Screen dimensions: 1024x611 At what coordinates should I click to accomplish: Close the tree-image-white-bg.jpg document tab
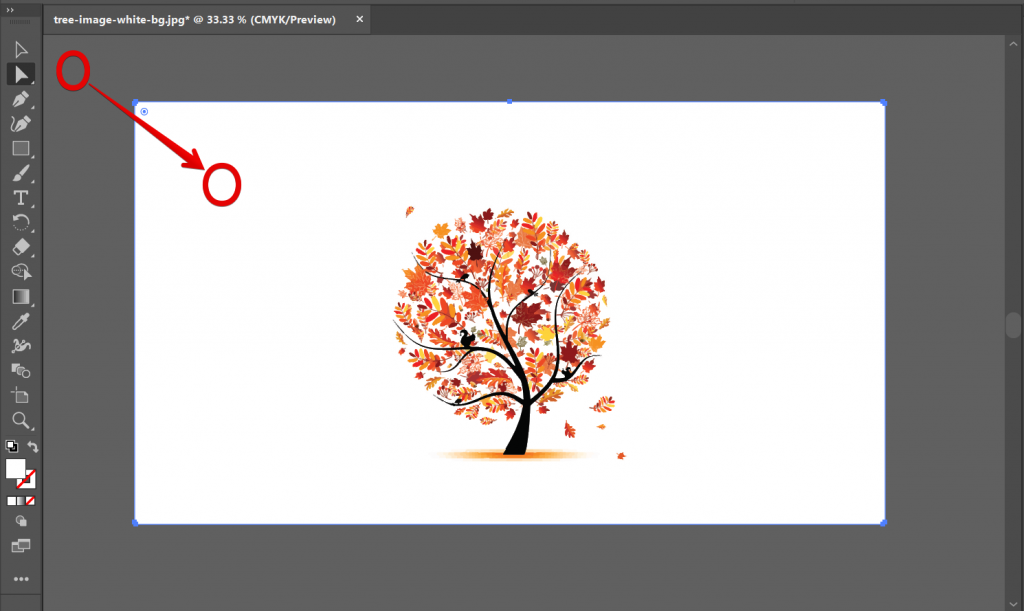(x=359, y=18)
